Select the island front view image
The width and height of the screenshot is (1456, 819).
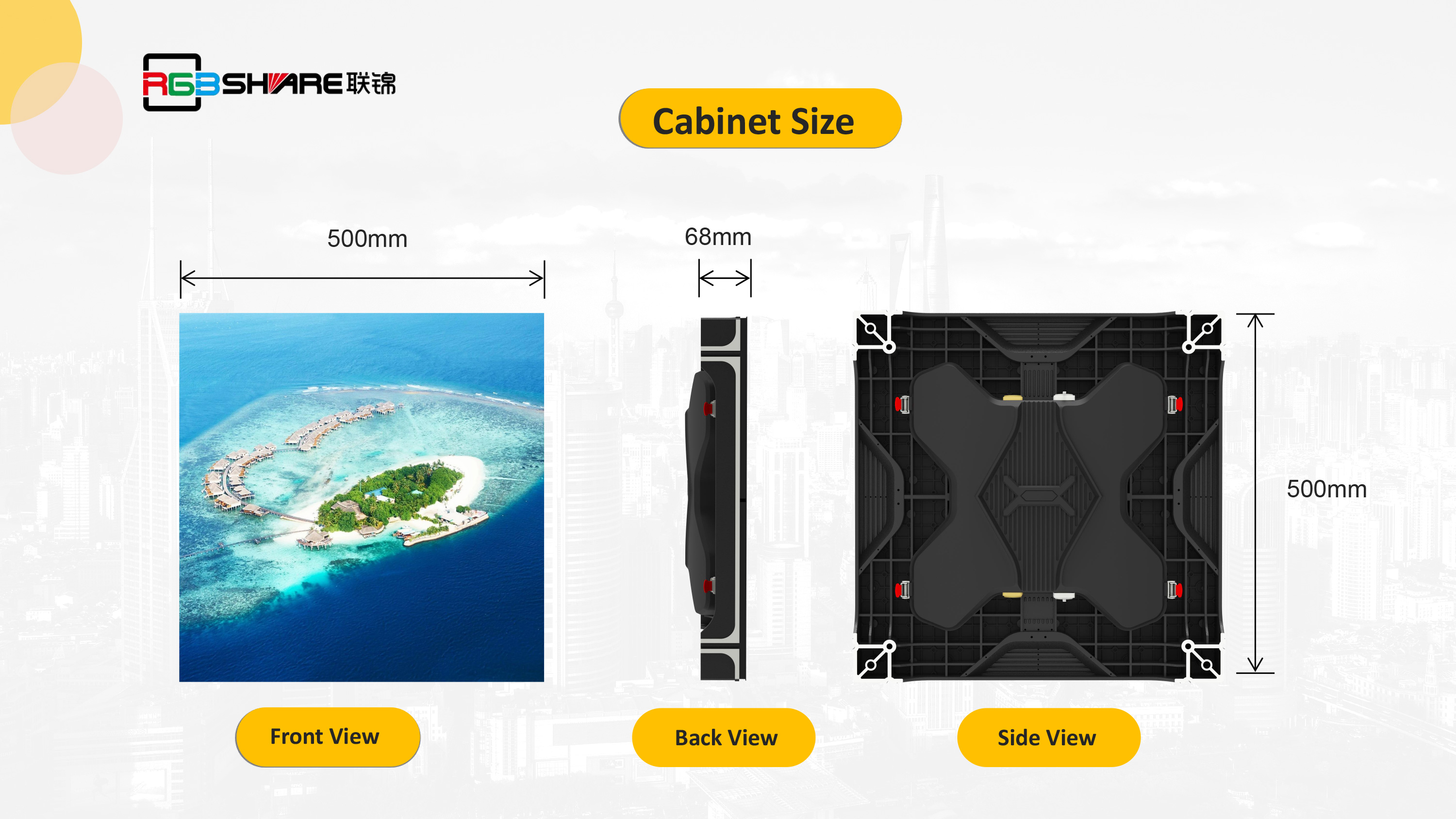pos(362,497)
